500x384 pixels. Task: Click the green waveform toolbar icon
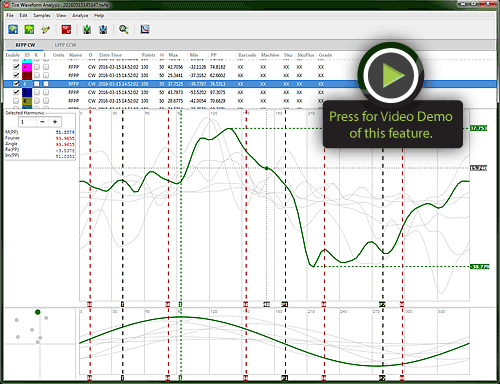29,29
